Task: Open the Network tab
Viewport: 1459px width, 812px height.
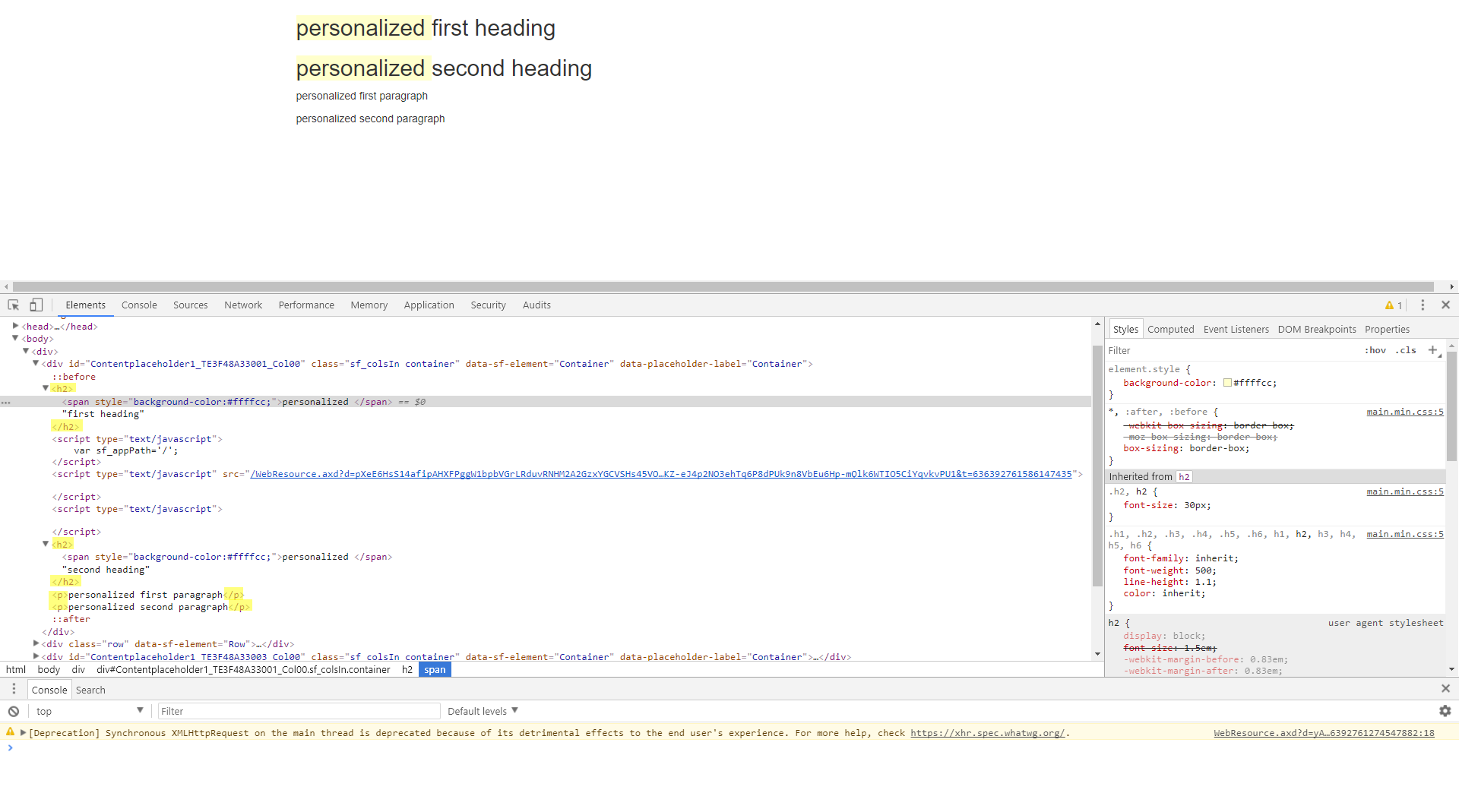Action: (243, 305)
